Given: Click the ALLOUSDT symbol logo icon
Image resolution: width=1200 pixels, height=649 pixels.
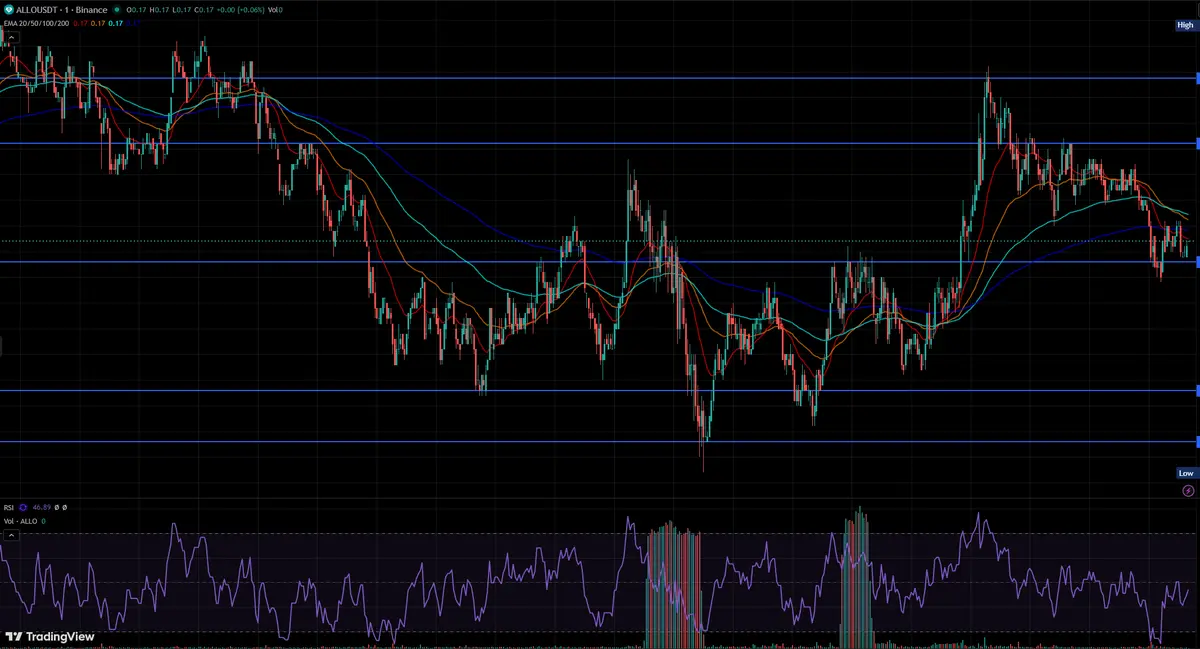Looking at the screenshot, I should pyautogui.click(x=10, y=10).
